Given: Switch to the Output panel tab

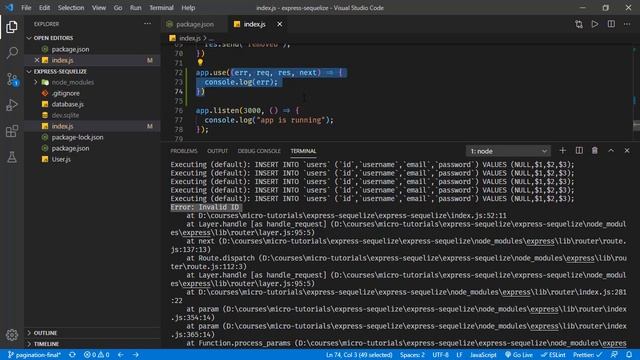Looking at the screenshot, I should [x=217, y=151].
